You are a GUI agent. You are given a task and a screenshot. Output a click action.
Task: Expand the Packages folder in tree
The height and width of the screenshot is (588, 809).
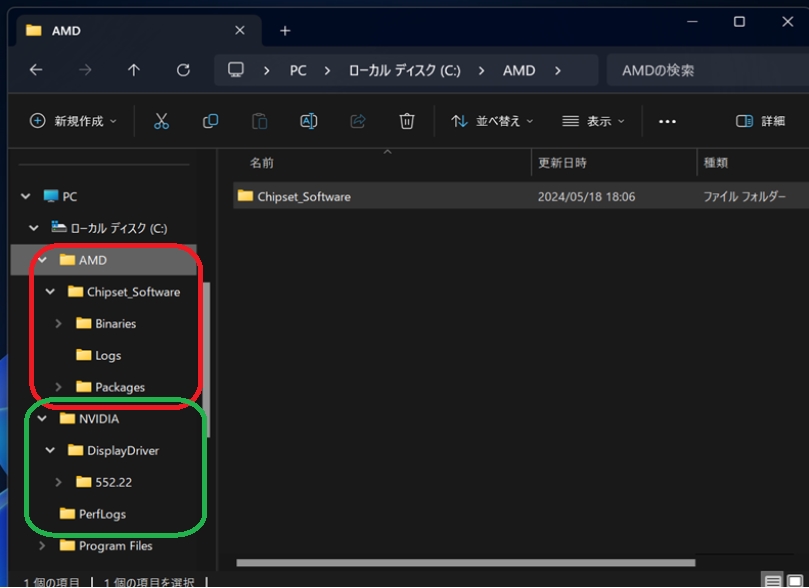click(58, 387)
